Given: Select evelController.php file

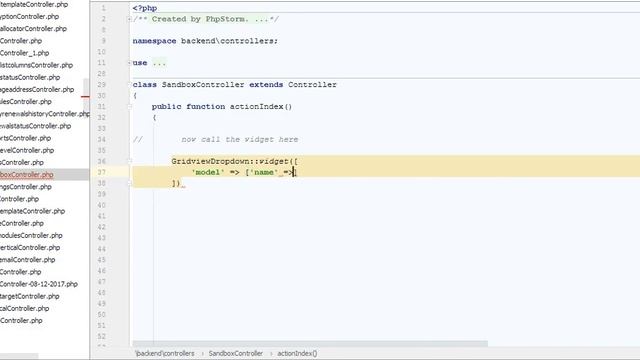Looking at the screenshot, I should (27, 151).
